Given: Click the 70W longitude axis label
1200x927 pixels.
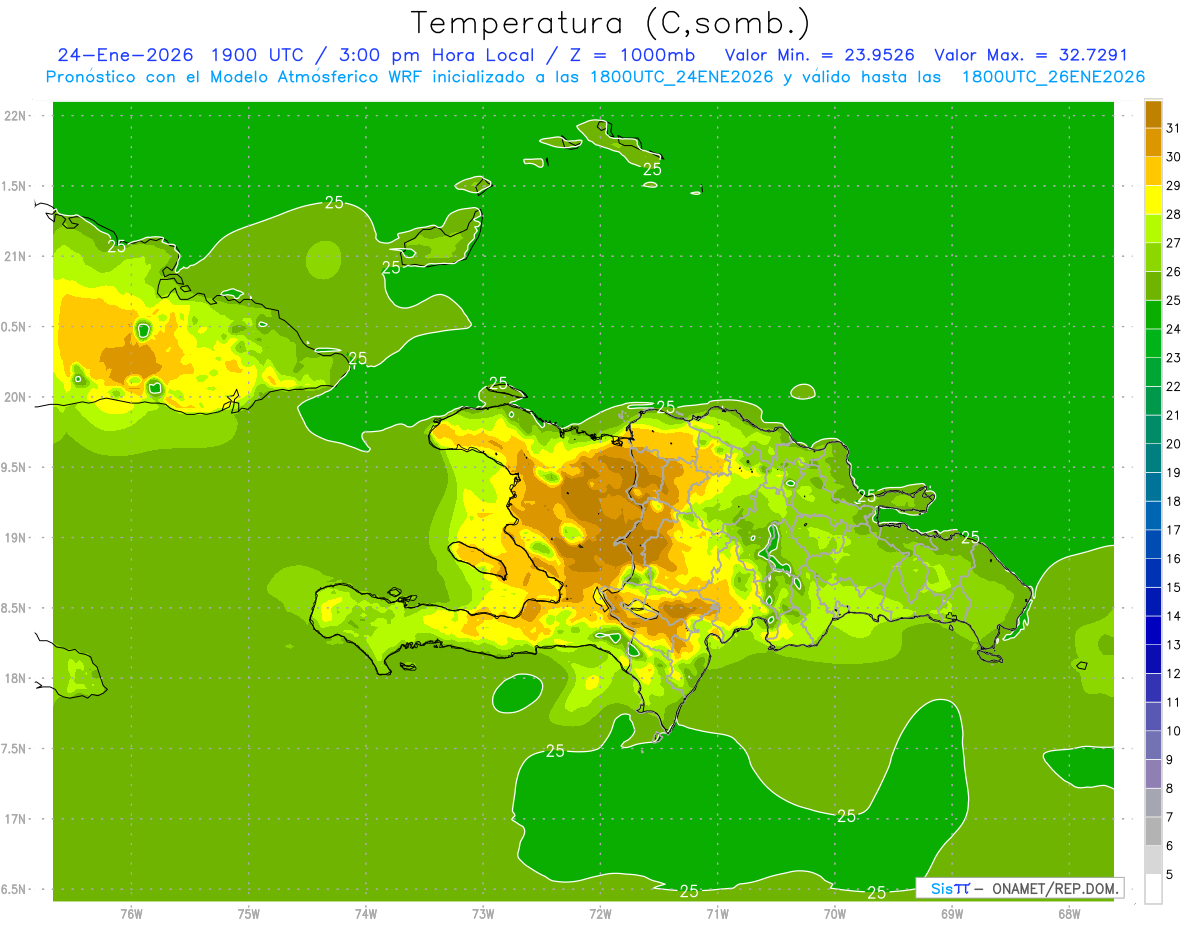Looking at the screenshot, I should pyautogui.click(x=835, y=914).
